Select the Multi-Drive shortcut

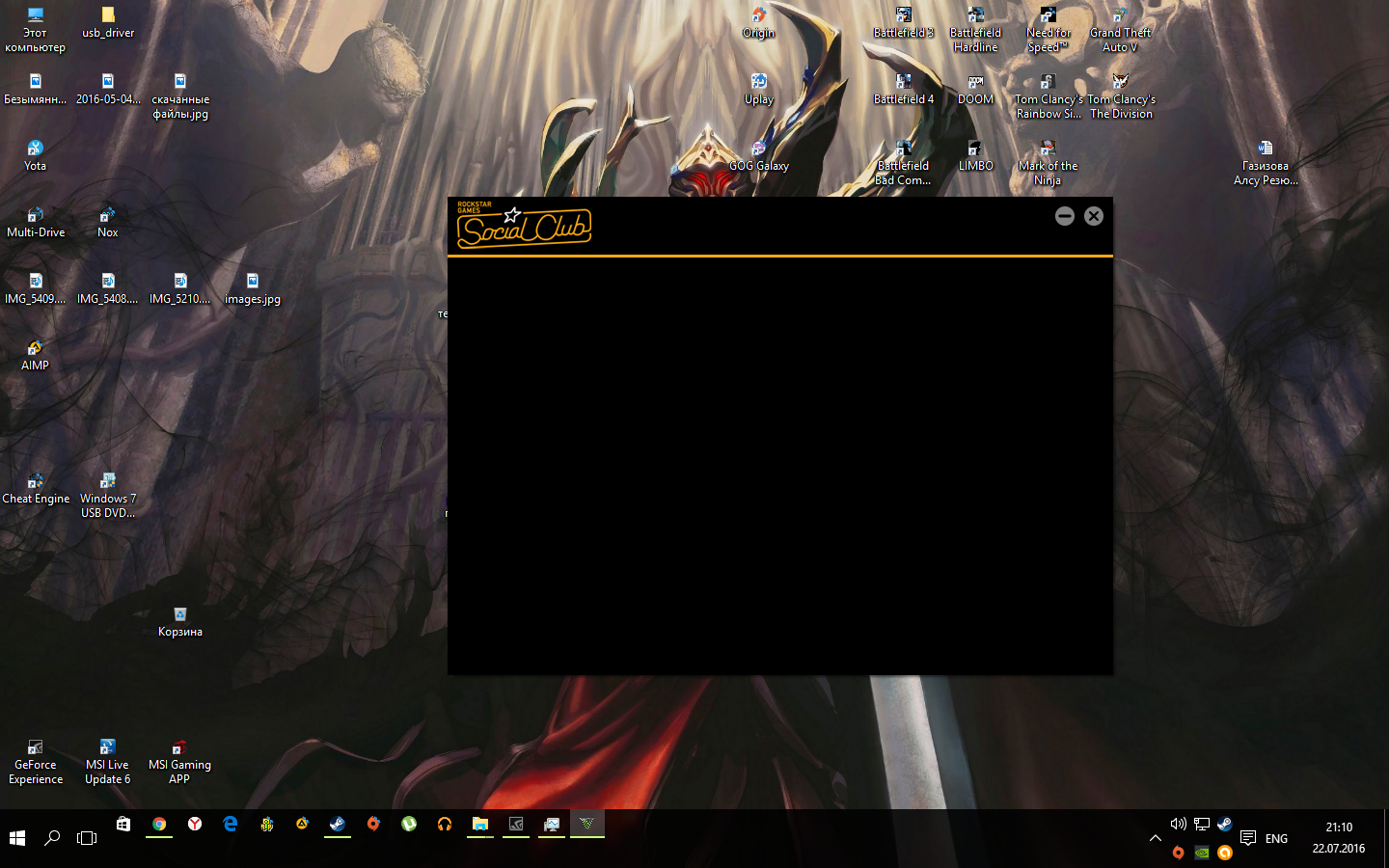click(x=36, y=223)
